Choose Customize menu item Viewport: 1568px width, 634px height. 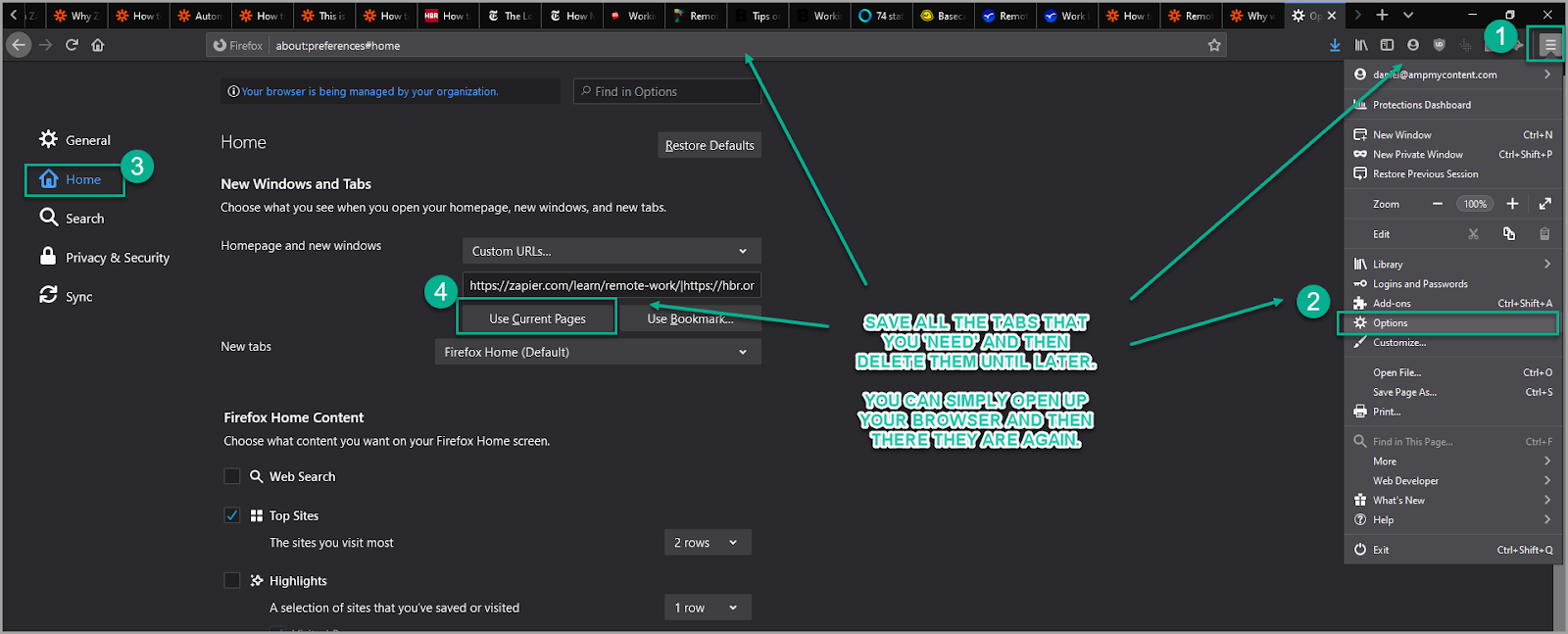pyautogui.click(x=1452, y=343)
